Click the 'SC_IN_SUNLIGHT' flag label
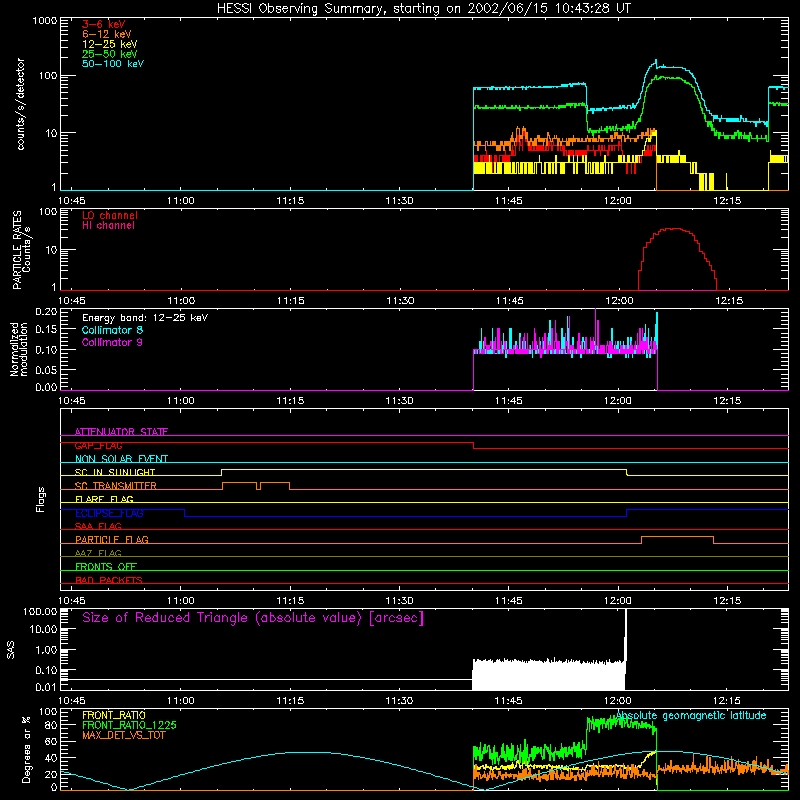This screenshot has width=800, height=800. point(115,472)
